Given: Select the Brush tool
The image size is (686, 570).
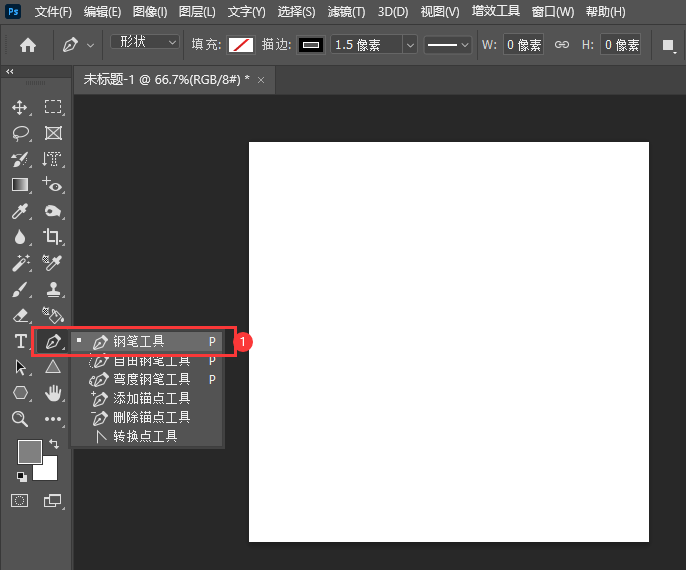Looking at the screenshot, I should point(20,289).
